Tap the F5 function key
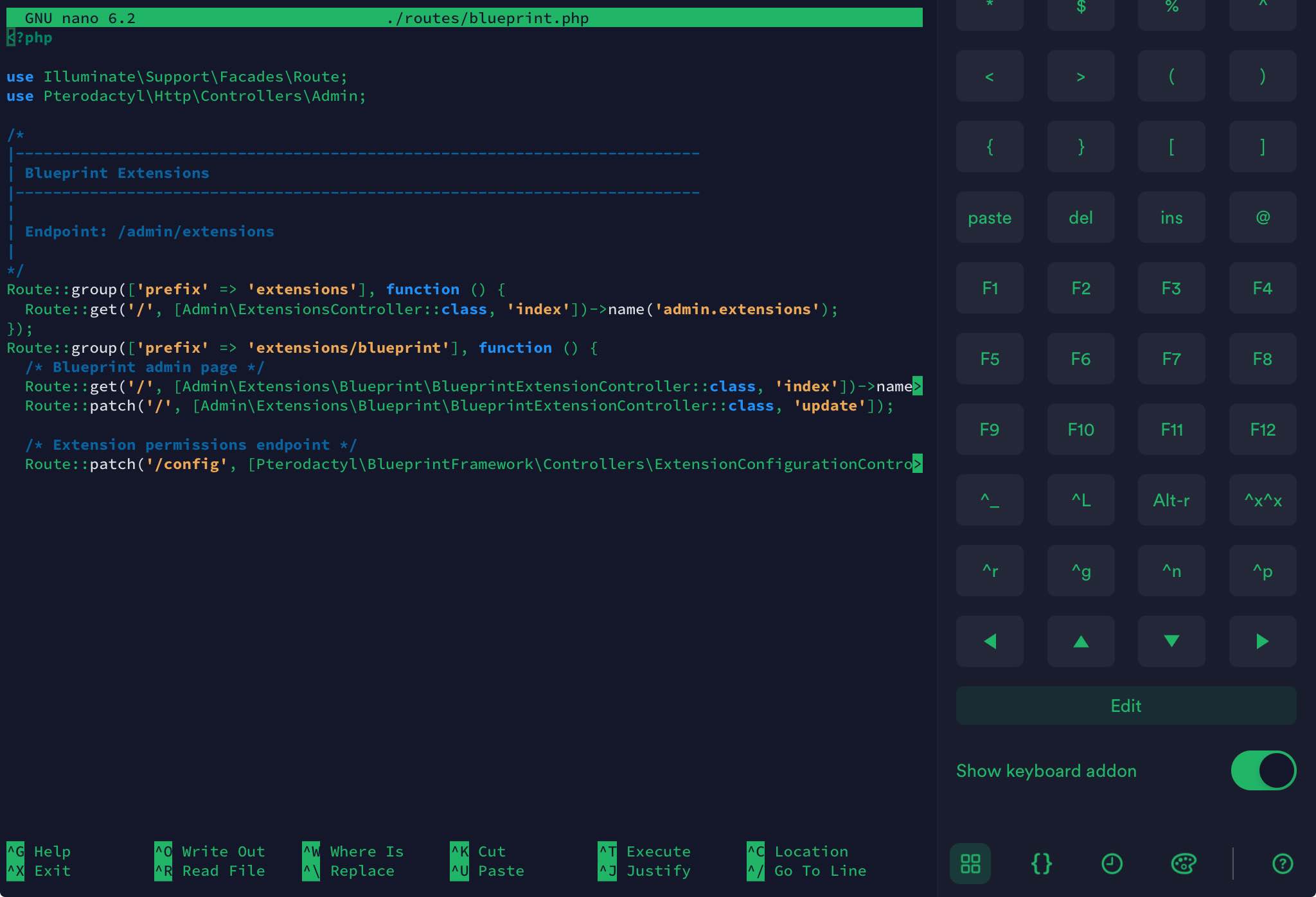 (x=990, y=359)
